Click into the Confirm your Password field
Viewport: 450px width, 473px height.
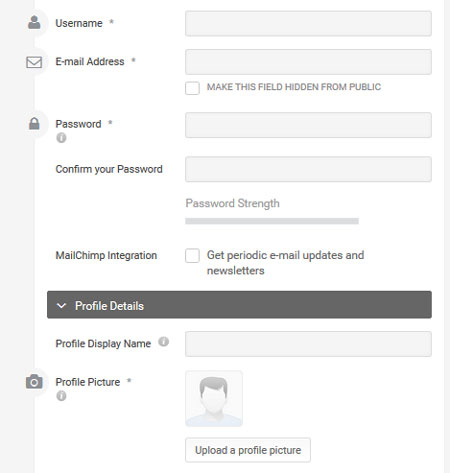tap(308, 169)
